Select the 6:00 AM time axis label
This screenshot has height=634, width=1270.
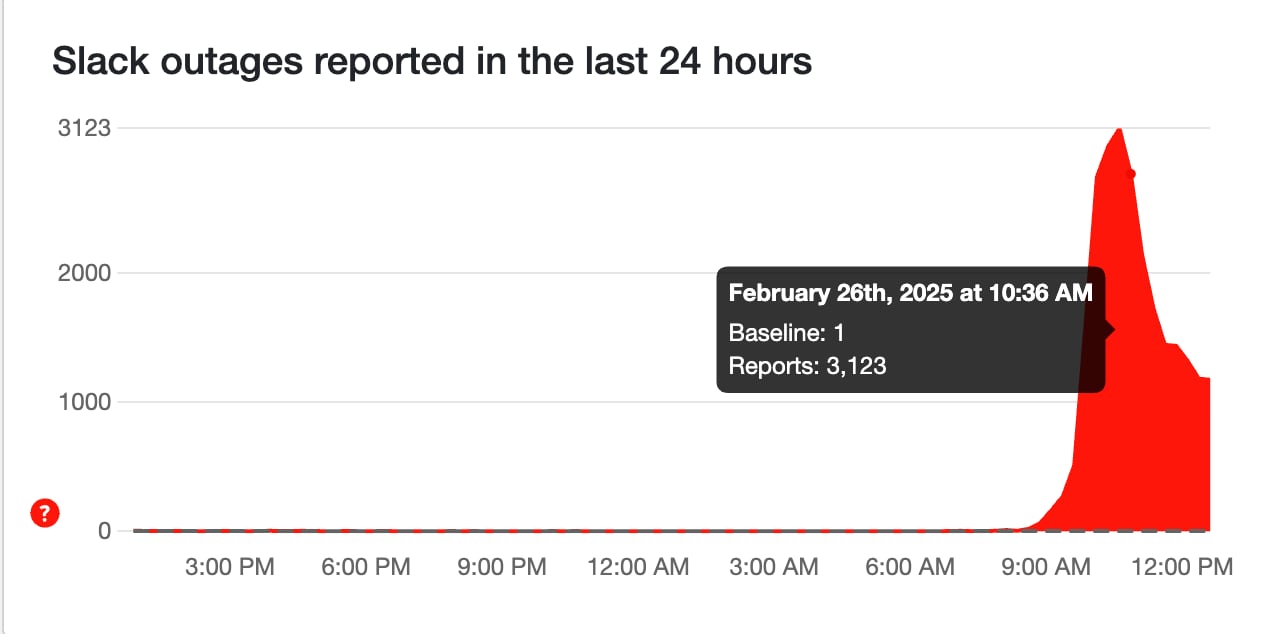pos(909,567)
